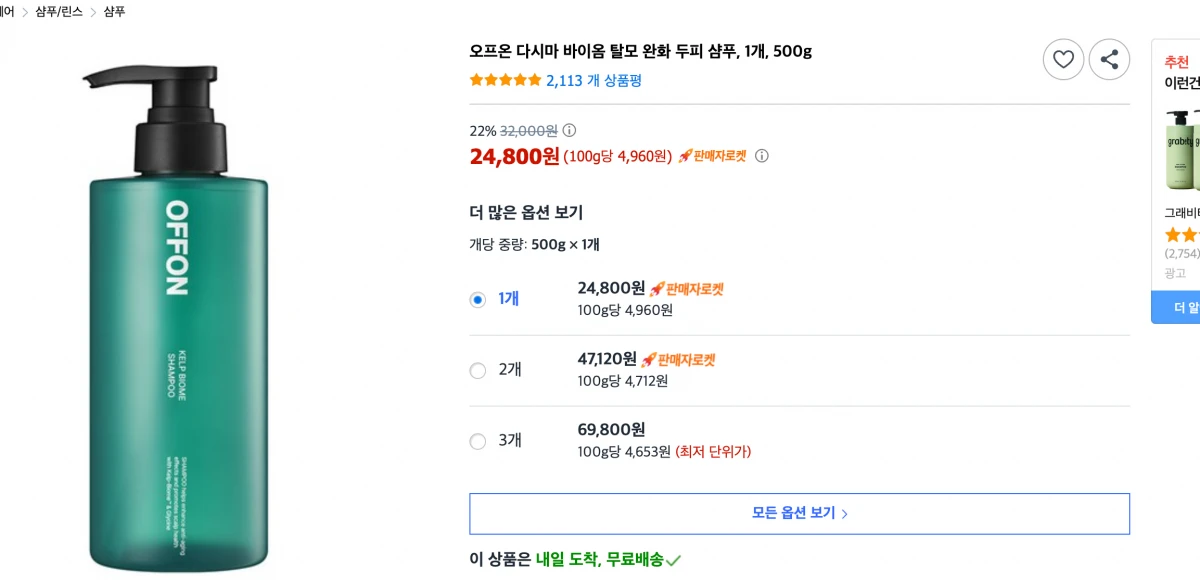The height and width of the screenshot is (580, 1200).
Task: Open the 샴푸/린스 breadcrumb category
Action: click(57, 13)
